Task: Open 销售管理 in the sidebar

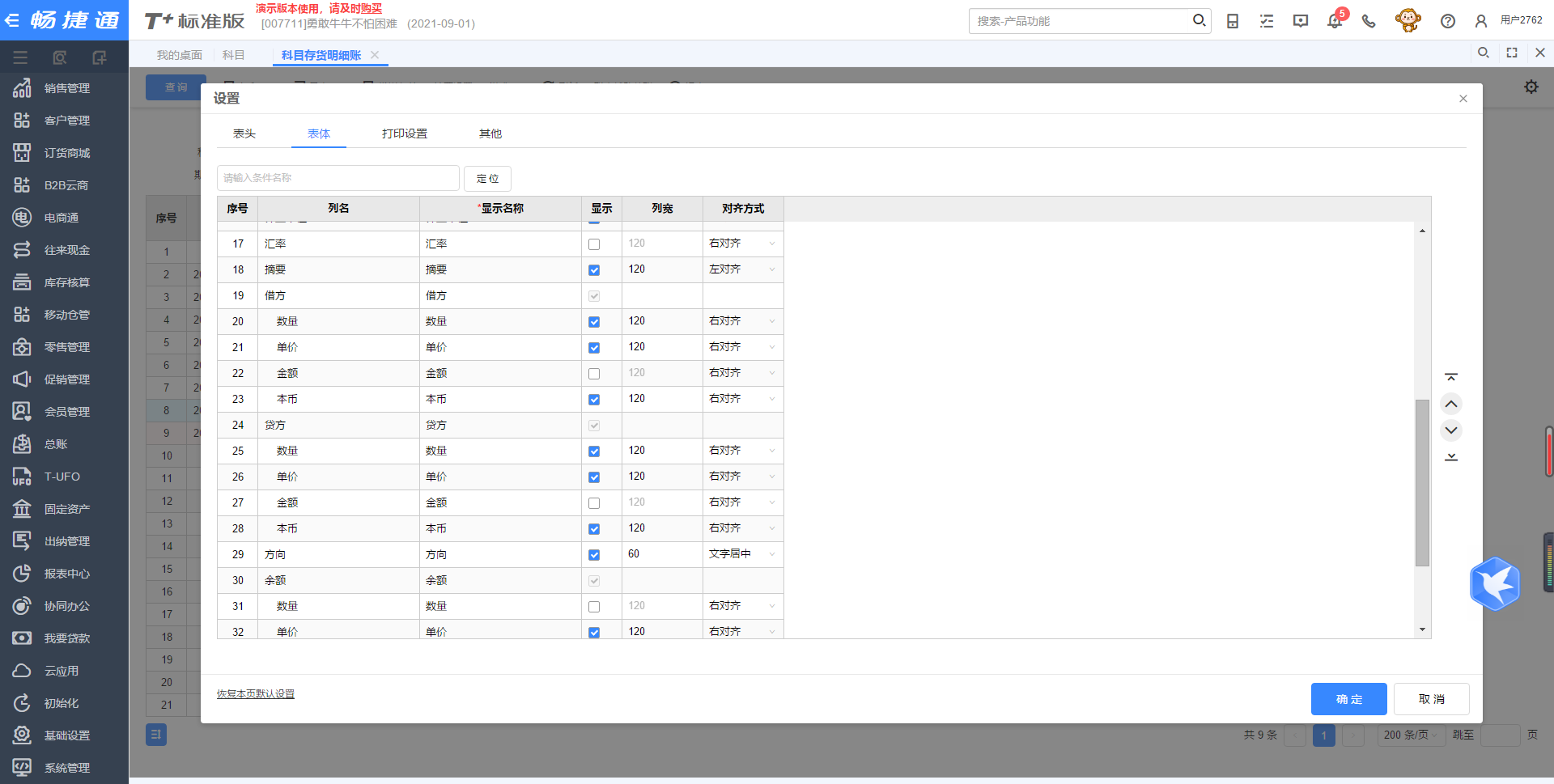Action: (65, 88)
